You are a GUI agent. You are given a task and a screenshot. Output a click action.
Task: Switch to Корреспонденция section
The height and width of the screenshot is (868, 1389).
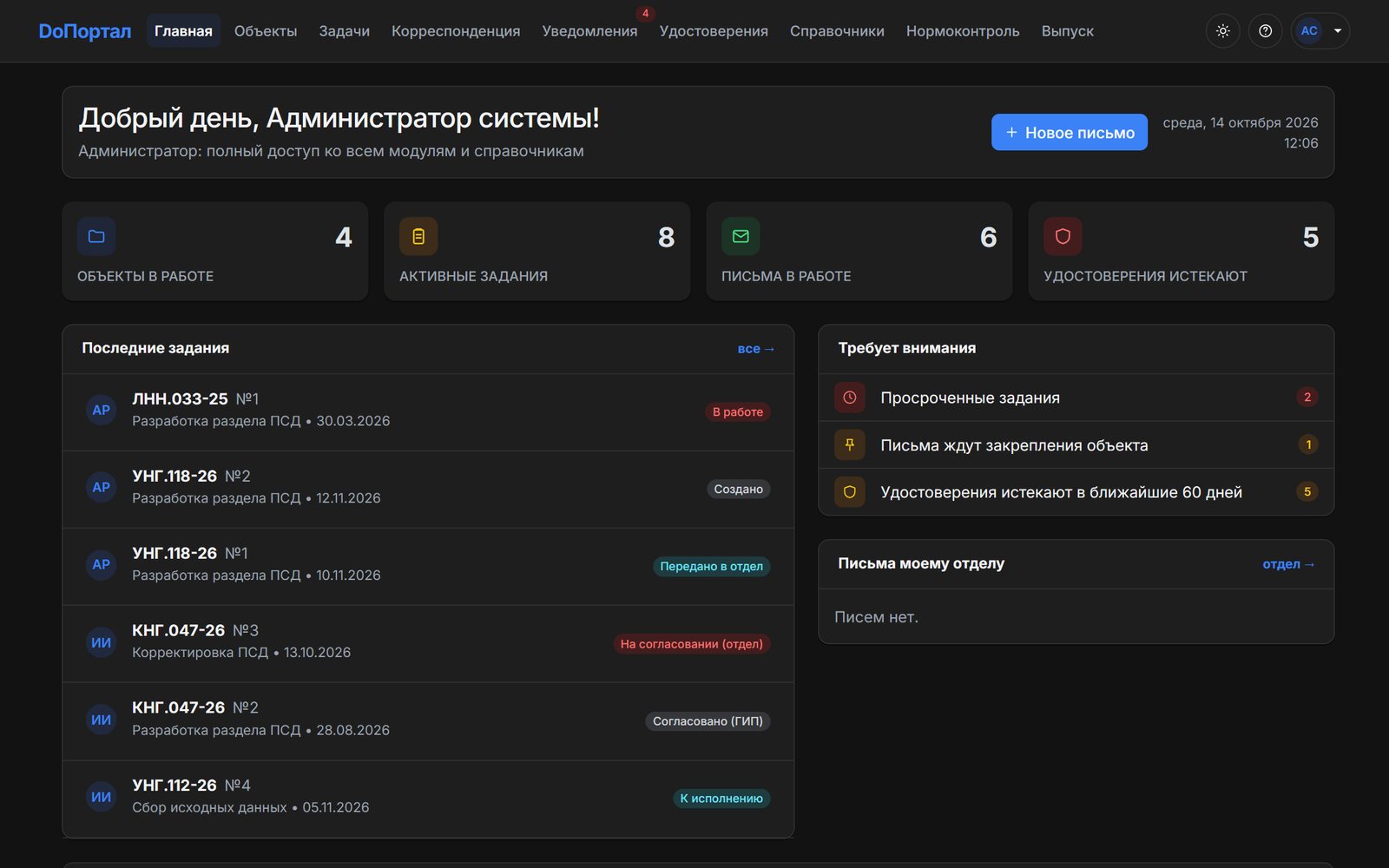(456, 31)
